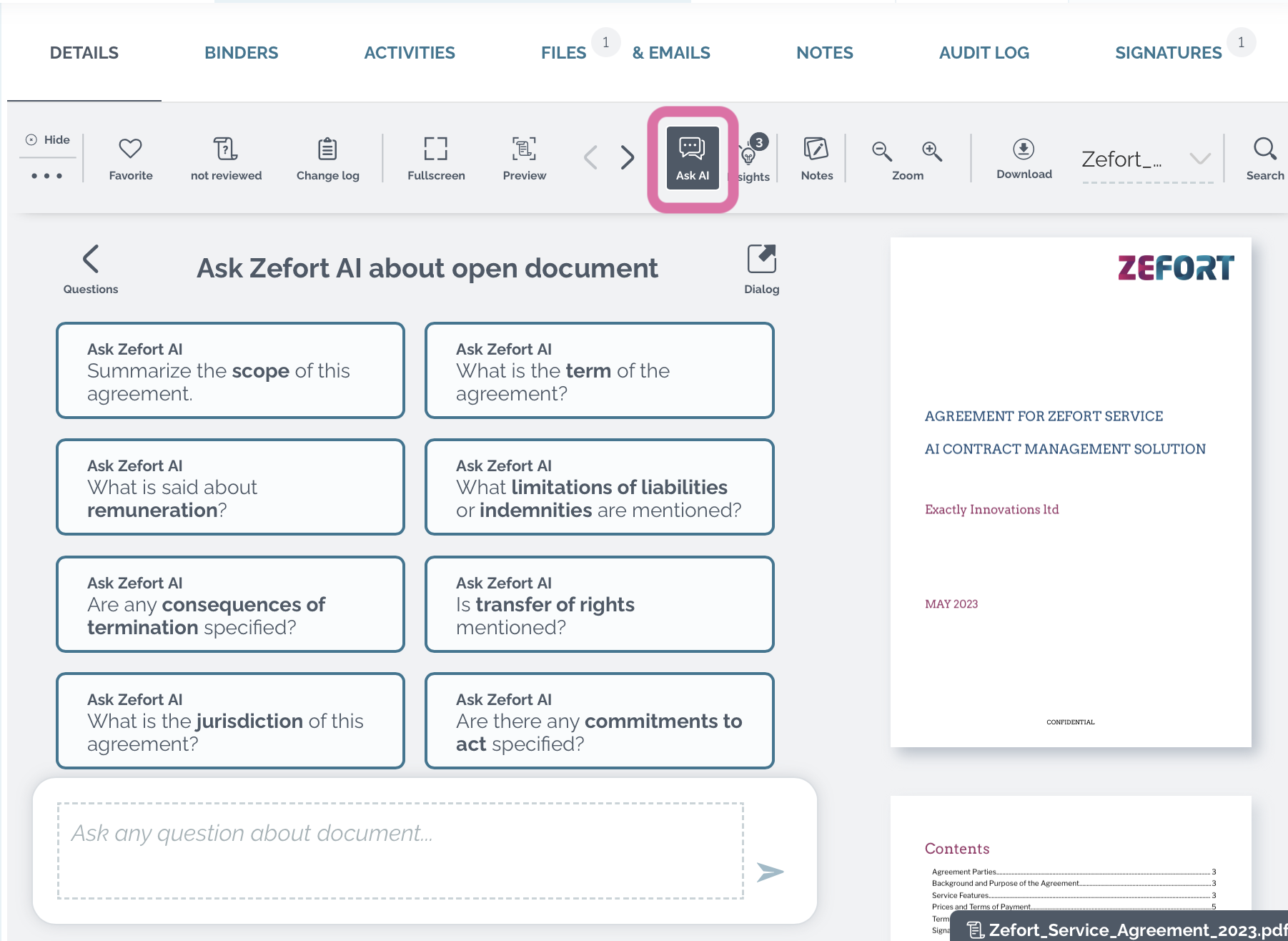Open AI Insights with the lightbulb icon
Screen dimensions: 1288x941
click(x=748, y=157)
